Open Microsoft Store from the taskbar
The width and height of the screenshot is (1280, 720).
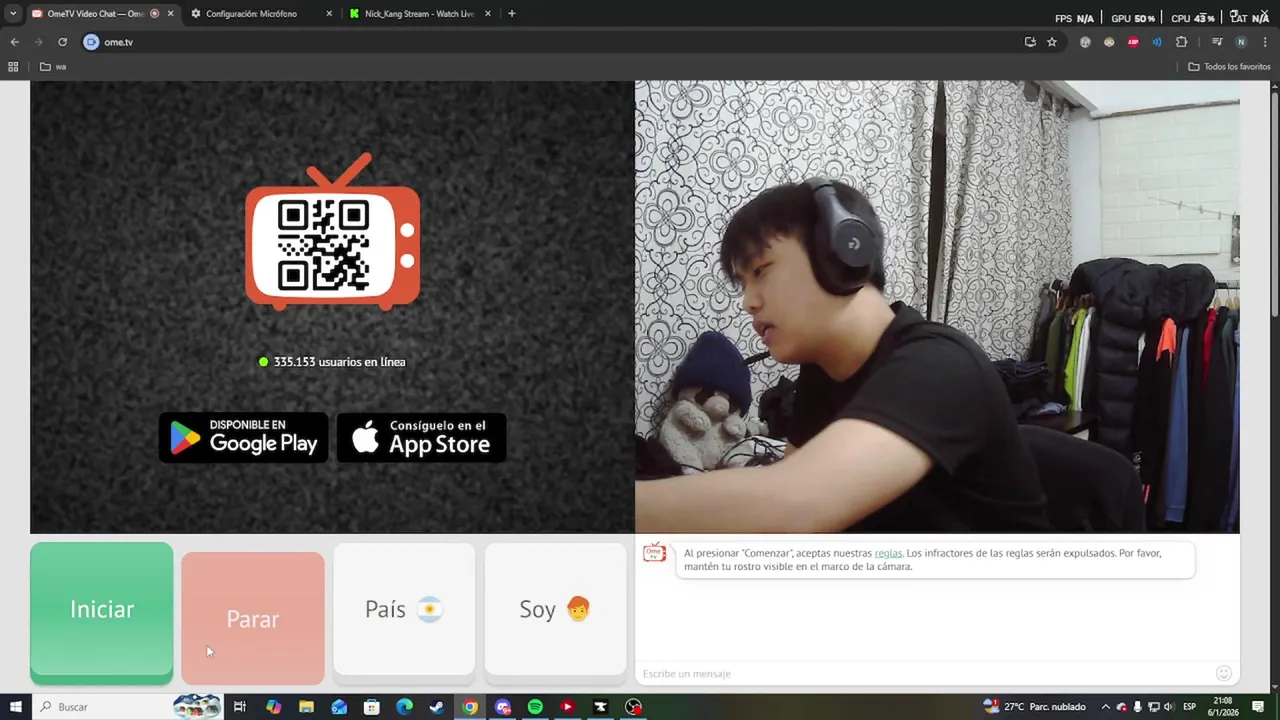[371, 707]
